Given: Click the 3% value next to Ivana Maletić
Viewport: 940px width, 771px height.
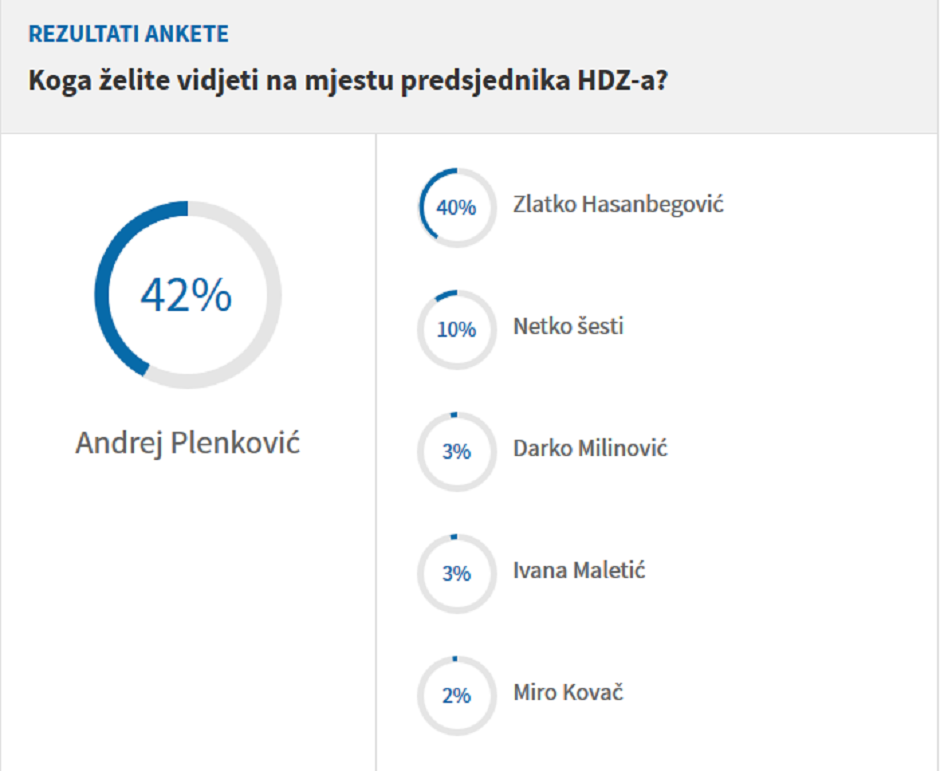Looking at the screenshot, I should click(457, 574).
